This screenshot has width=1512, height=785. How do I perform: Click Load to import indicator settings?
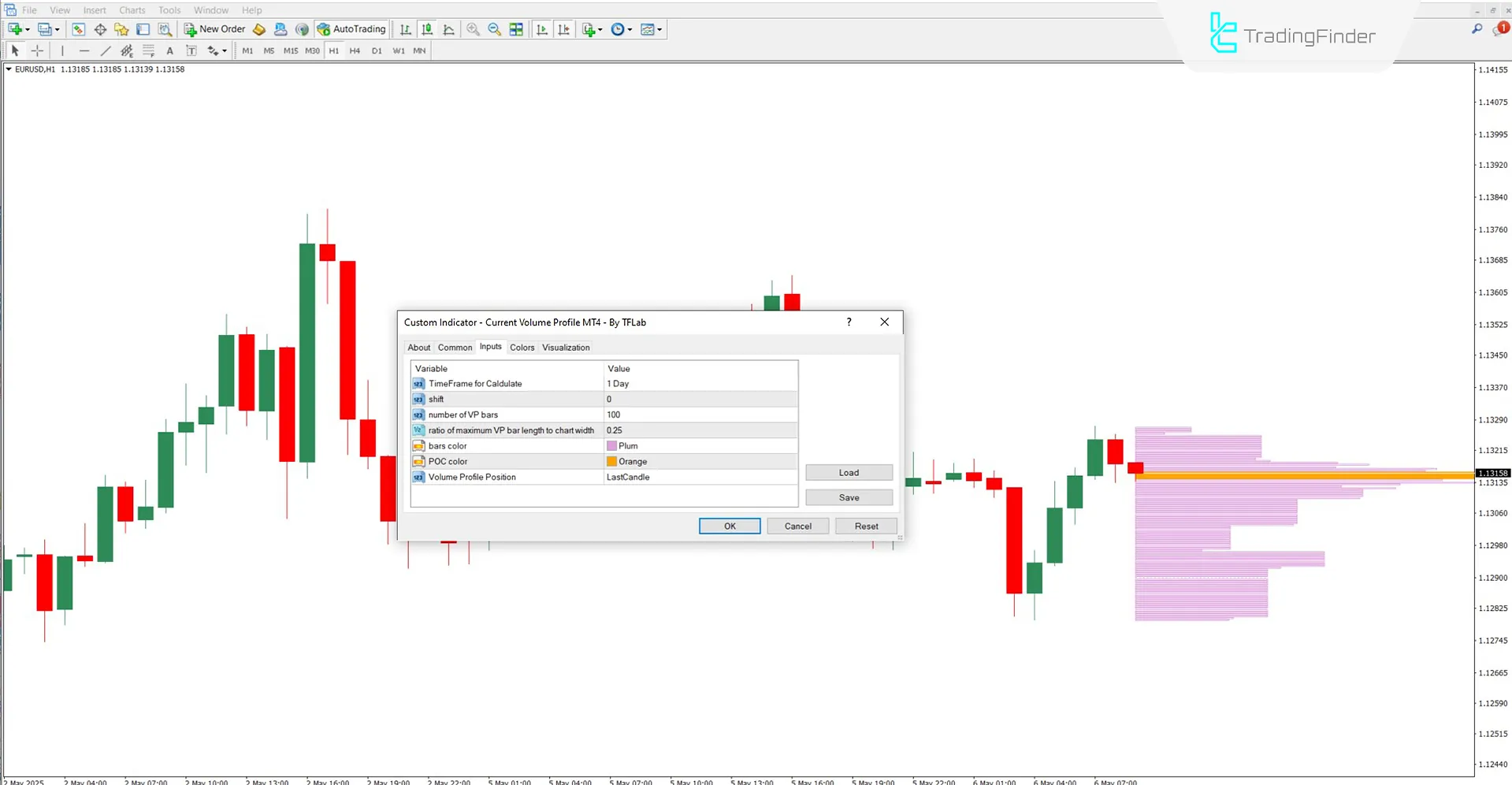[x=849, y=472]
